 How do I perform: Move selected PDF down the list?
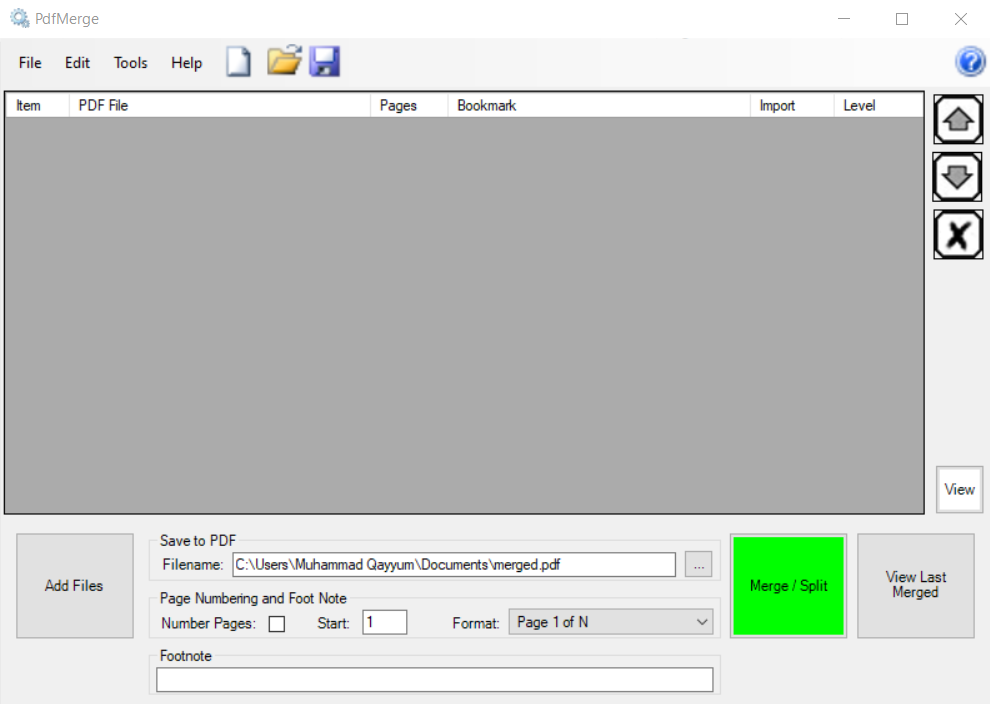957,177
